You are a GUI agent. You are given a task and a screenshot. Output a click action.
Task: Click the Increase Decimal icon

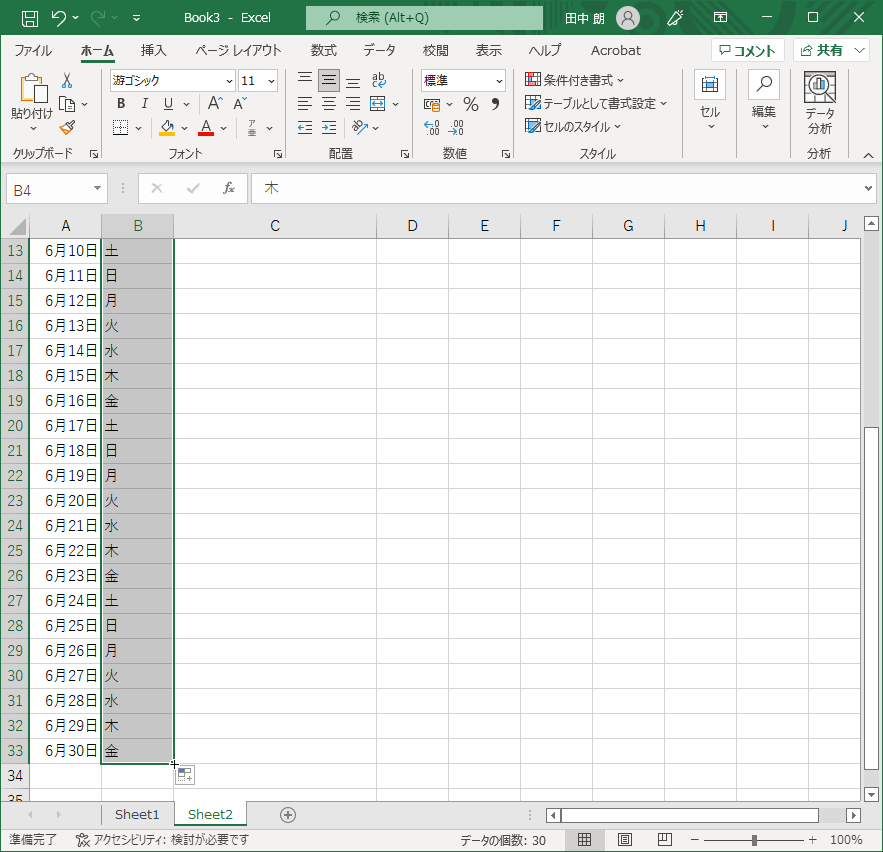click(x=431, y=128)
